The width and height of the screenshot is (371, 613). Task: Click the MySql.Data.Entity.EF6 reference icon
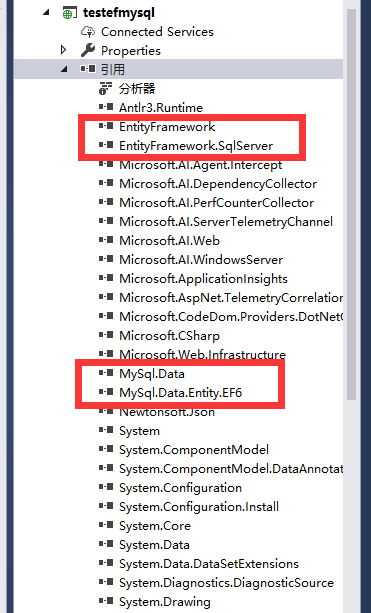[x=106, y=391]
